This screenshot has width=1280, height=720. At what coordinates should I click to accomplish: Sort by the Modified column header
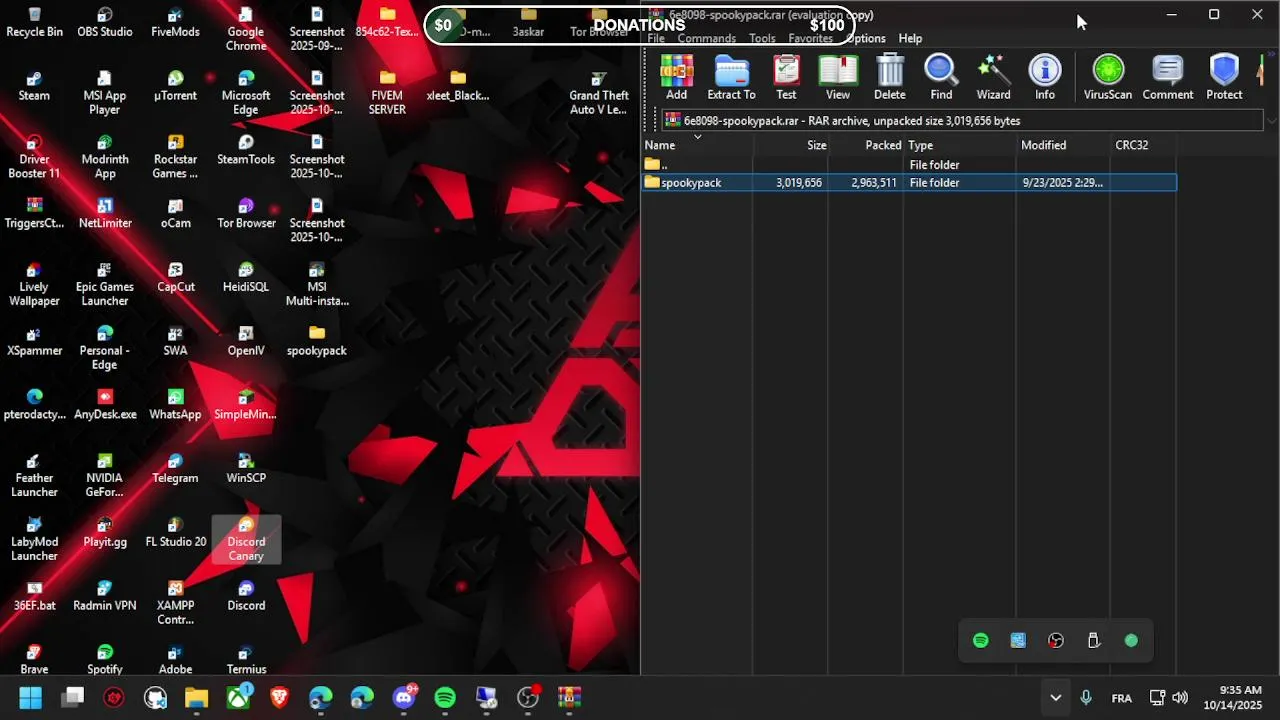pyautogui.click(x=1062, y=145)
